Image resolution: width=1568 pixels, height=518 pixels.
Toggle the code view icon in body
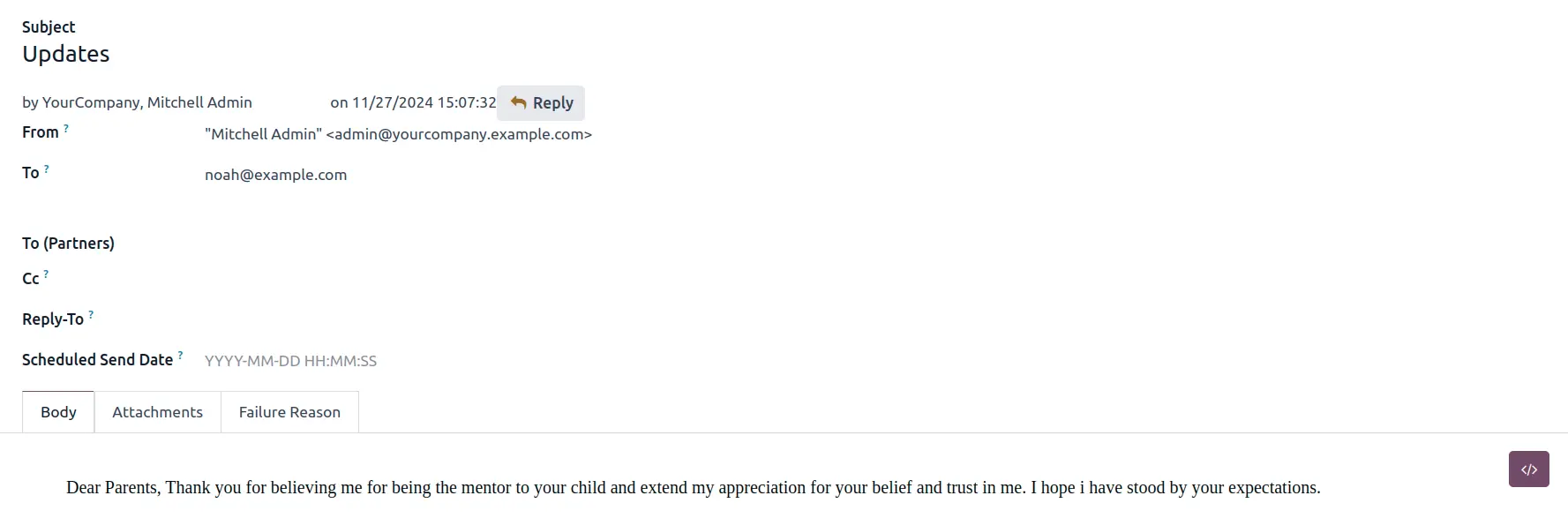tap(1528, 469)
